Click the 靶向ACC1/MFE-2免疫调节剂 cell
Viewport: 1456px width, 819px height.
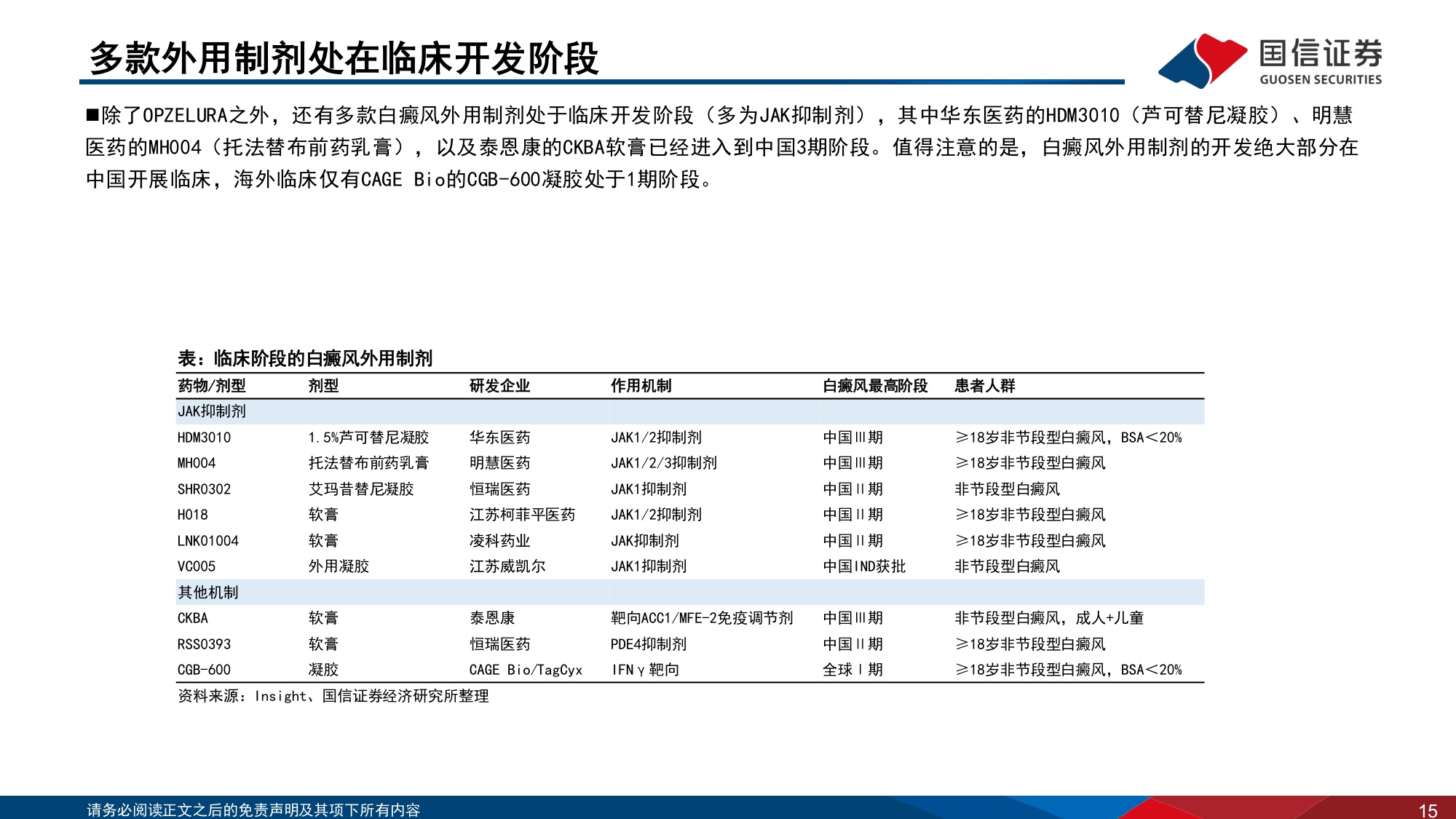pyautogui.click(x=702, y=618)
